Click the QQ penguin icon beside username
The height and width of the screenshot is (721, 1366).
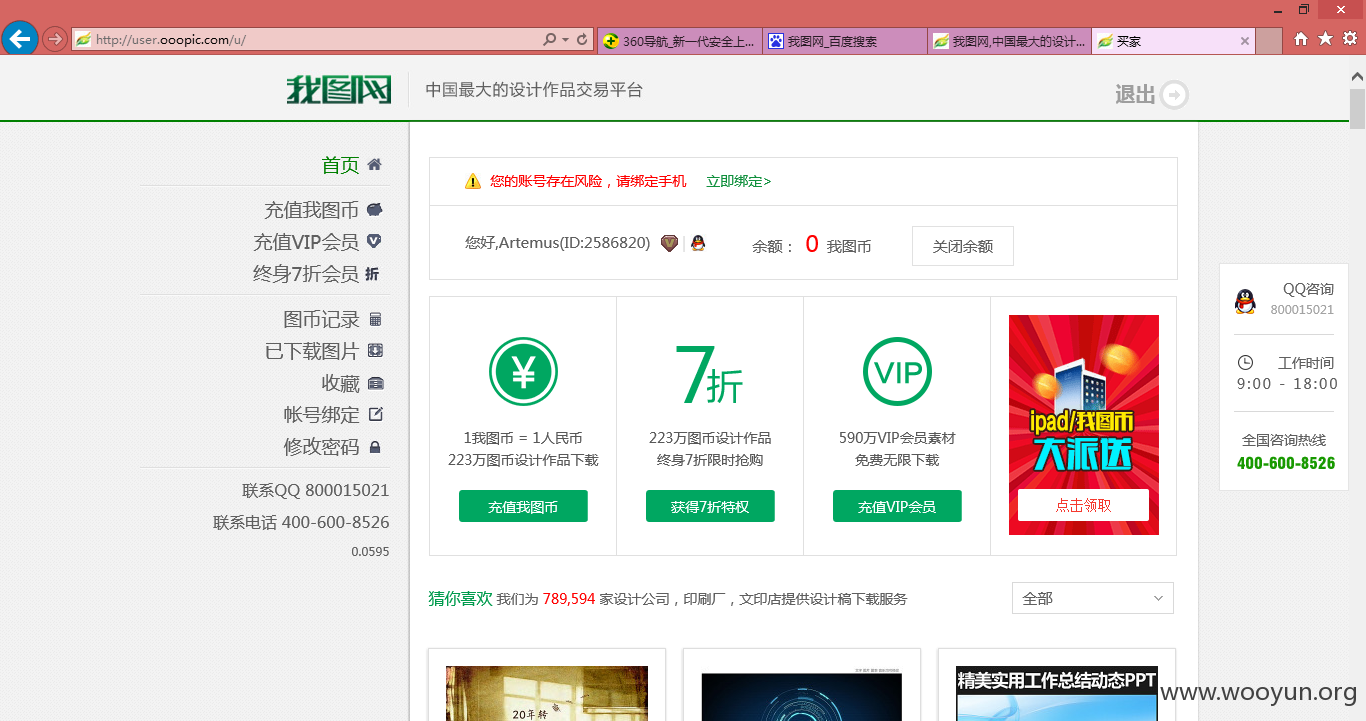pyautogui.click(x=698, y=243)
